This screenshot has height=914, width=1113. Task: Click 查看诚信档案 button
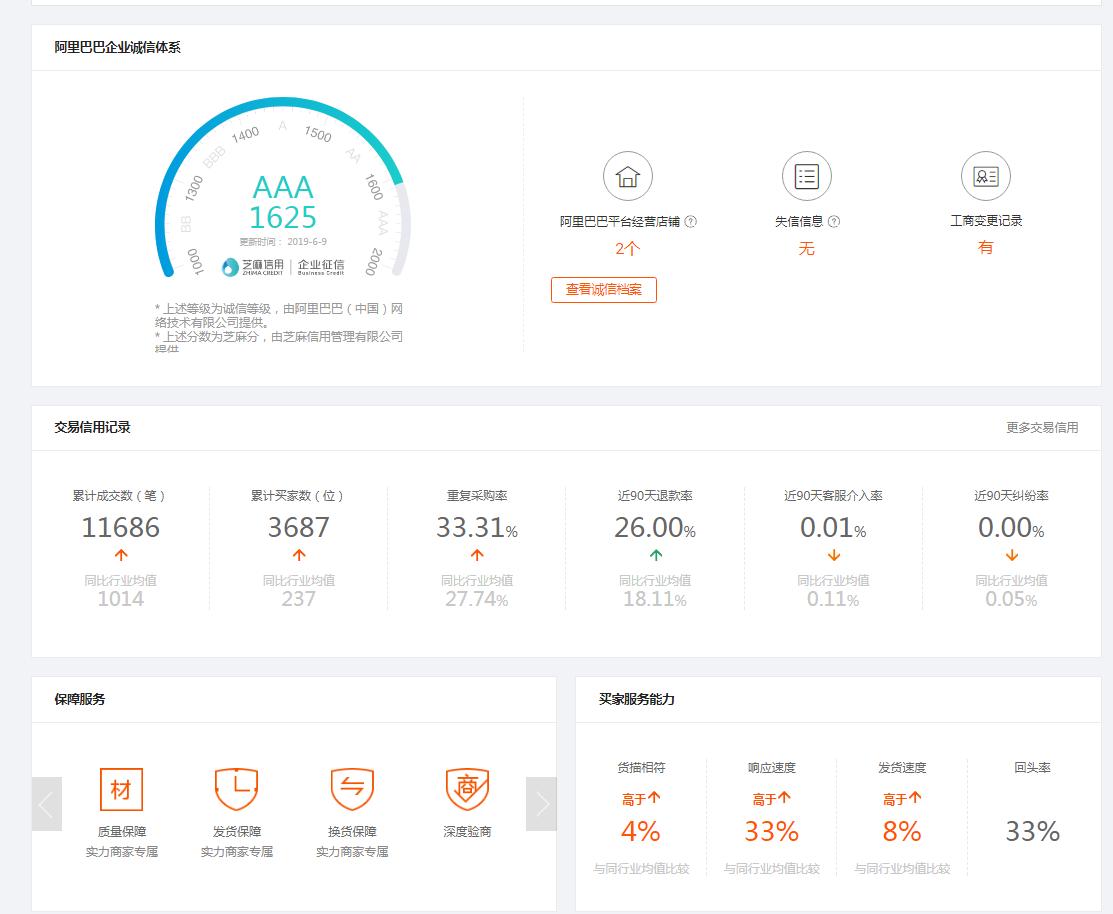pyautogui.click(x=603, y=290)
